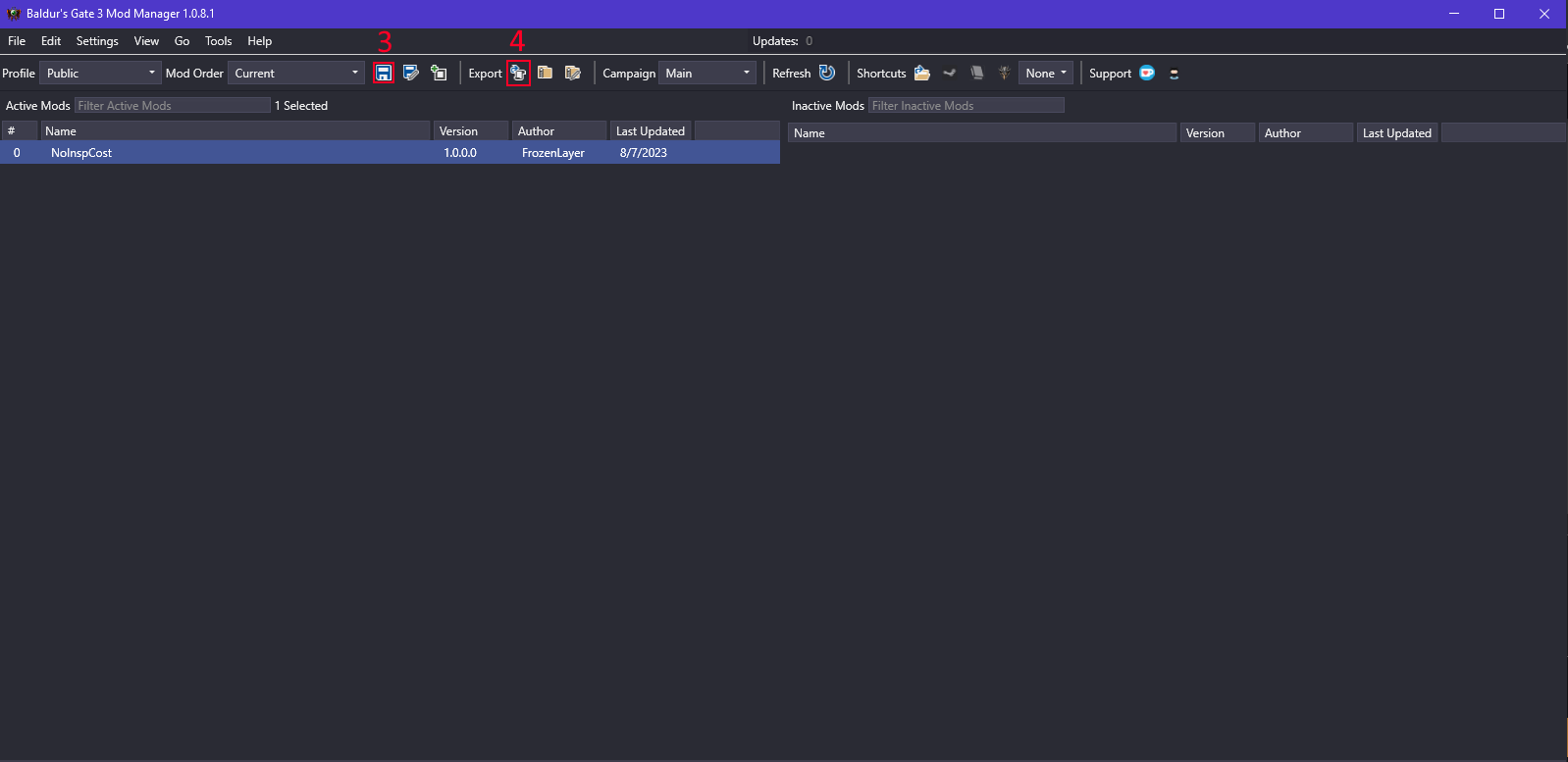Open the None dropdown in Shortcuts area

[x=1046, y=74]
